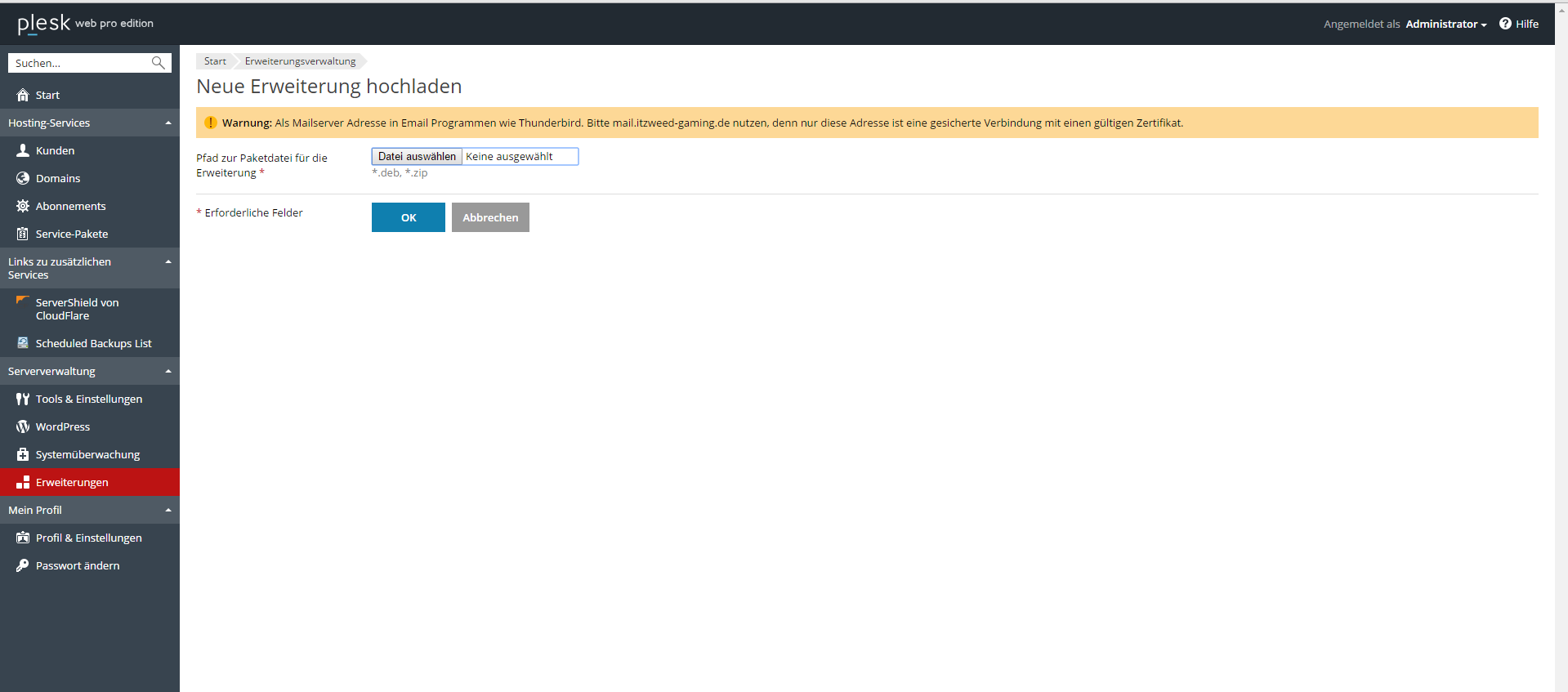Click the person icon next to Kunden
The image size is (1568, 692).
pos(23,150)
